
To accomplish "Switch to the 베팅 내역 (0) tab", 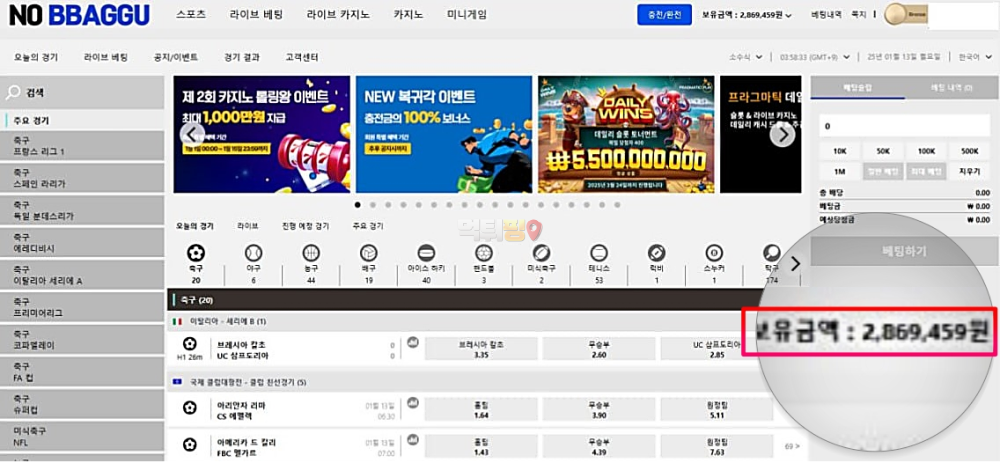I will pyautogui.click(x=951, y=87).
